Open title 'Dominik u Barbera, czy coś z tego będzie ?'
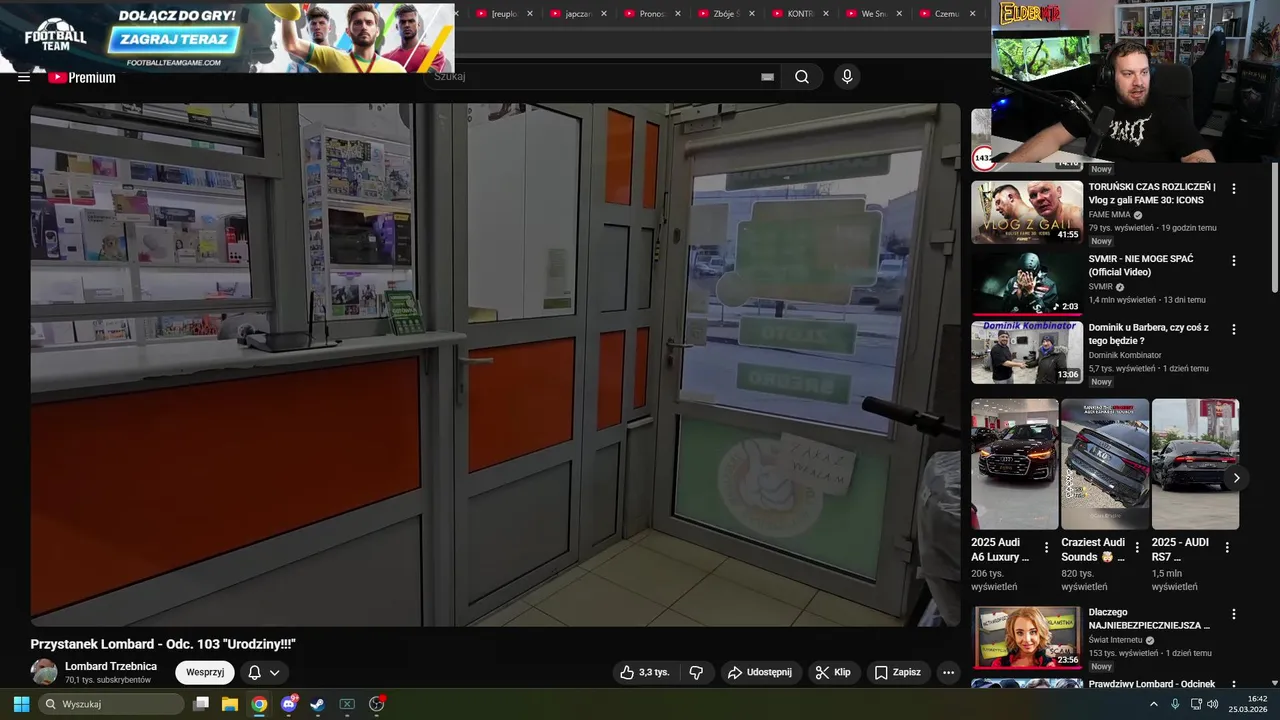The image size is (1280, 720). (1149, 334)
